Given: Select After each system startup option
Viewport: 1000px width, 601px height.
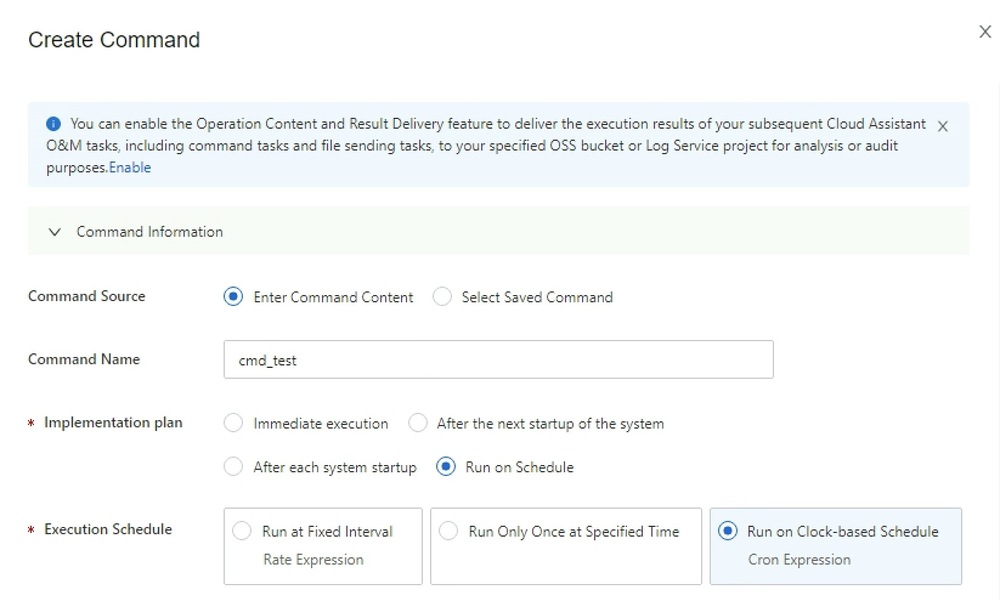Looking at the screenshot, I should 232,466.
